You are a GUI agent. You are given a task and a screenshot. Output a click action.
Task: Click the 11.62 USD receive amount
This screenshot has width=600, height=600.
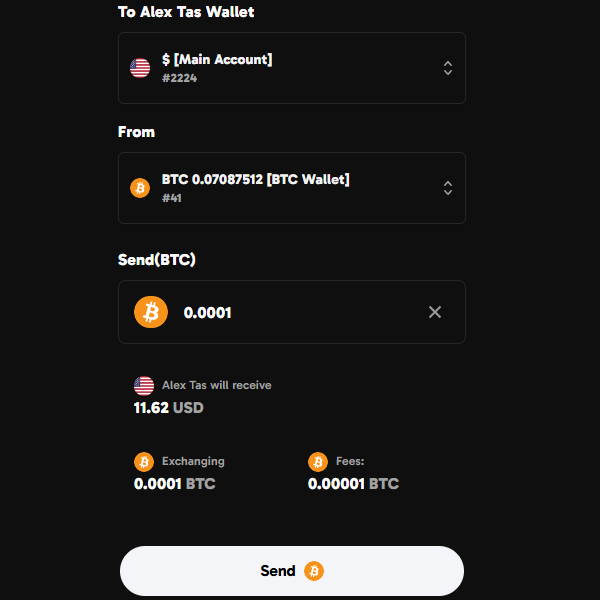(168, 408)
